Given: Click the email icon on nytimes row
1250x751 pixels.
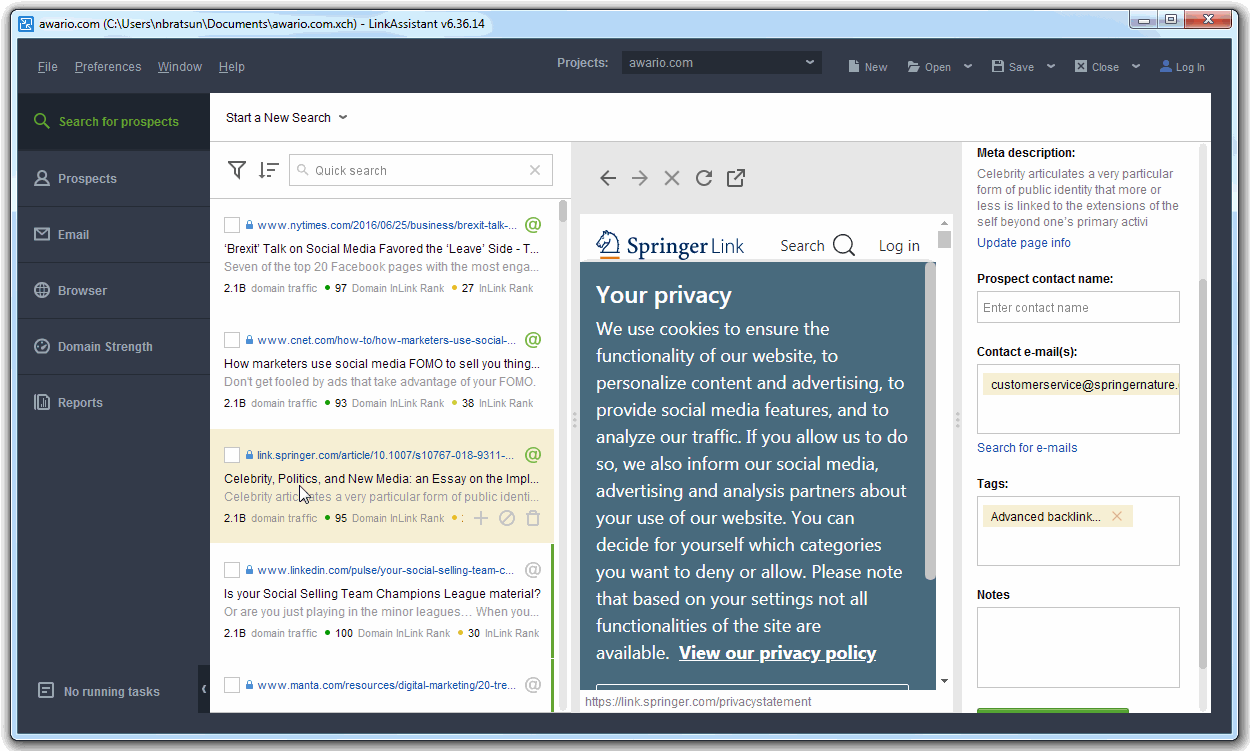Looking at the screenshot, I should click(533, 225).
